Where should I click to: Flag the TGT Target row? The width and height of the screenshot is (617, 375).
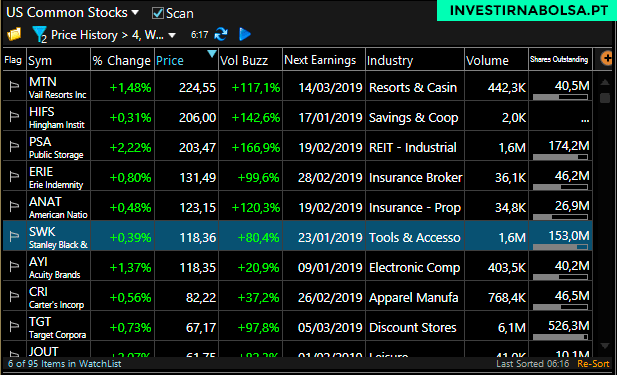pos(14,326)
